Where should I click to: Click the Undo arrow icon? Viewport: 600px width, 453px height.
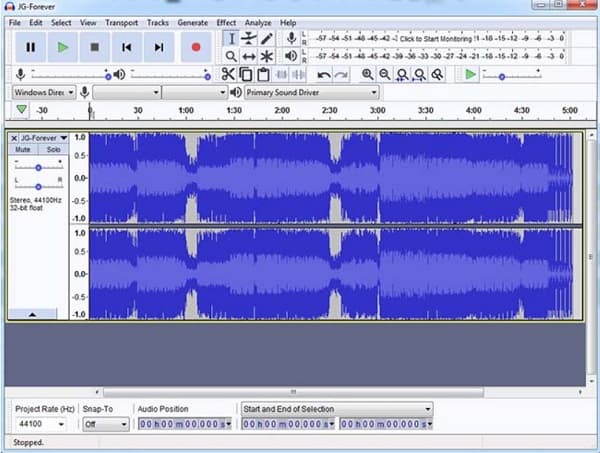coord(323,74)
